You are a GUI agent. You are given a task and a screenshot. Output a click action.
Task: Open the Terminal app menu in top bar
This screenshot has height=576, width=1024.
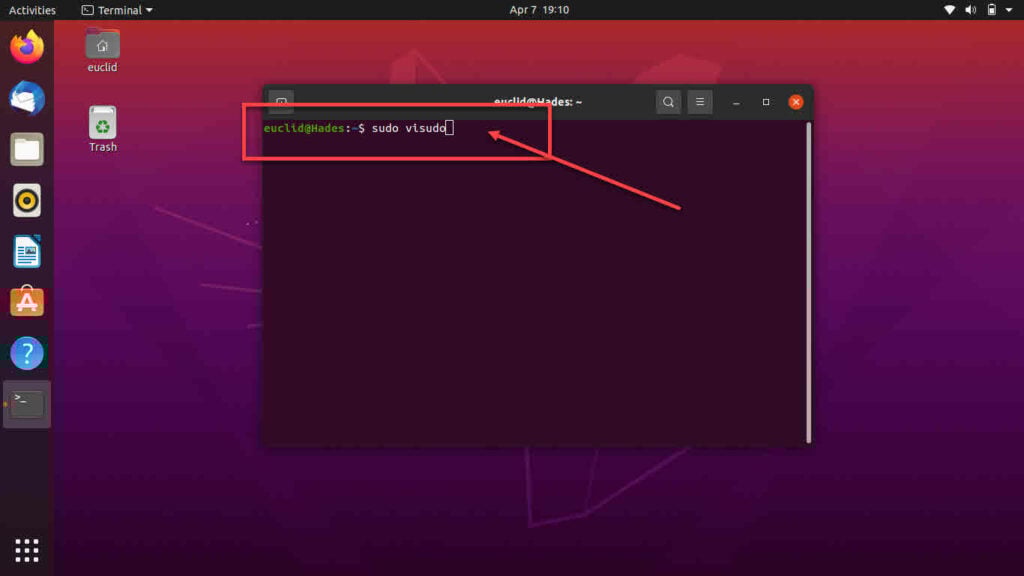click(117, 10)
